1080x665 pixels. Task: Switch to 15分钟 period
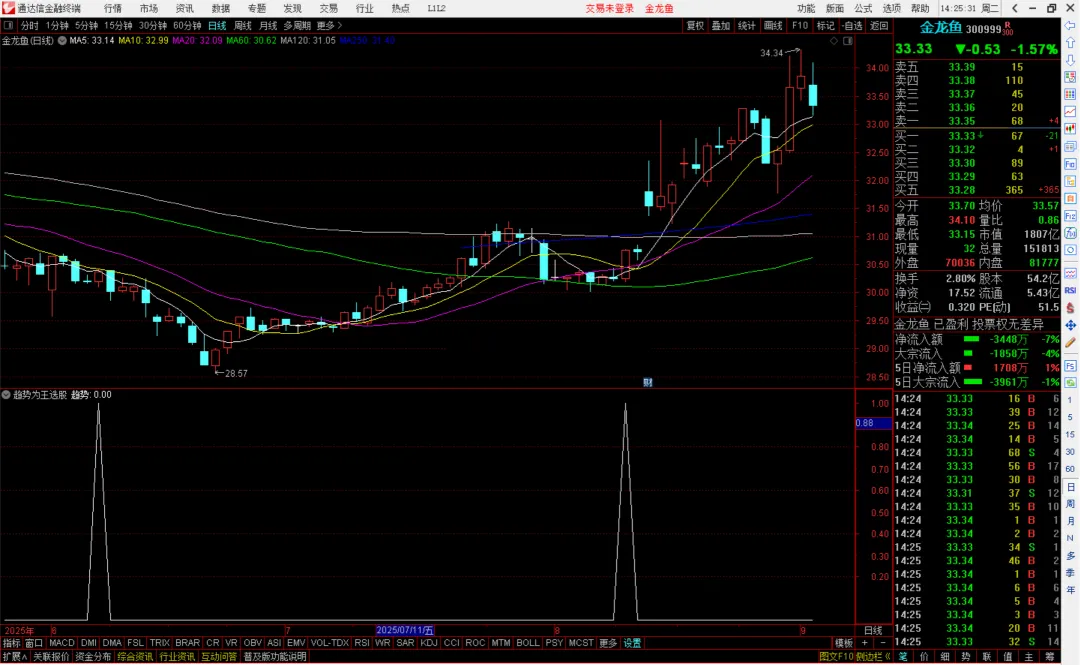pyautogui.click(x=118, y=25)
